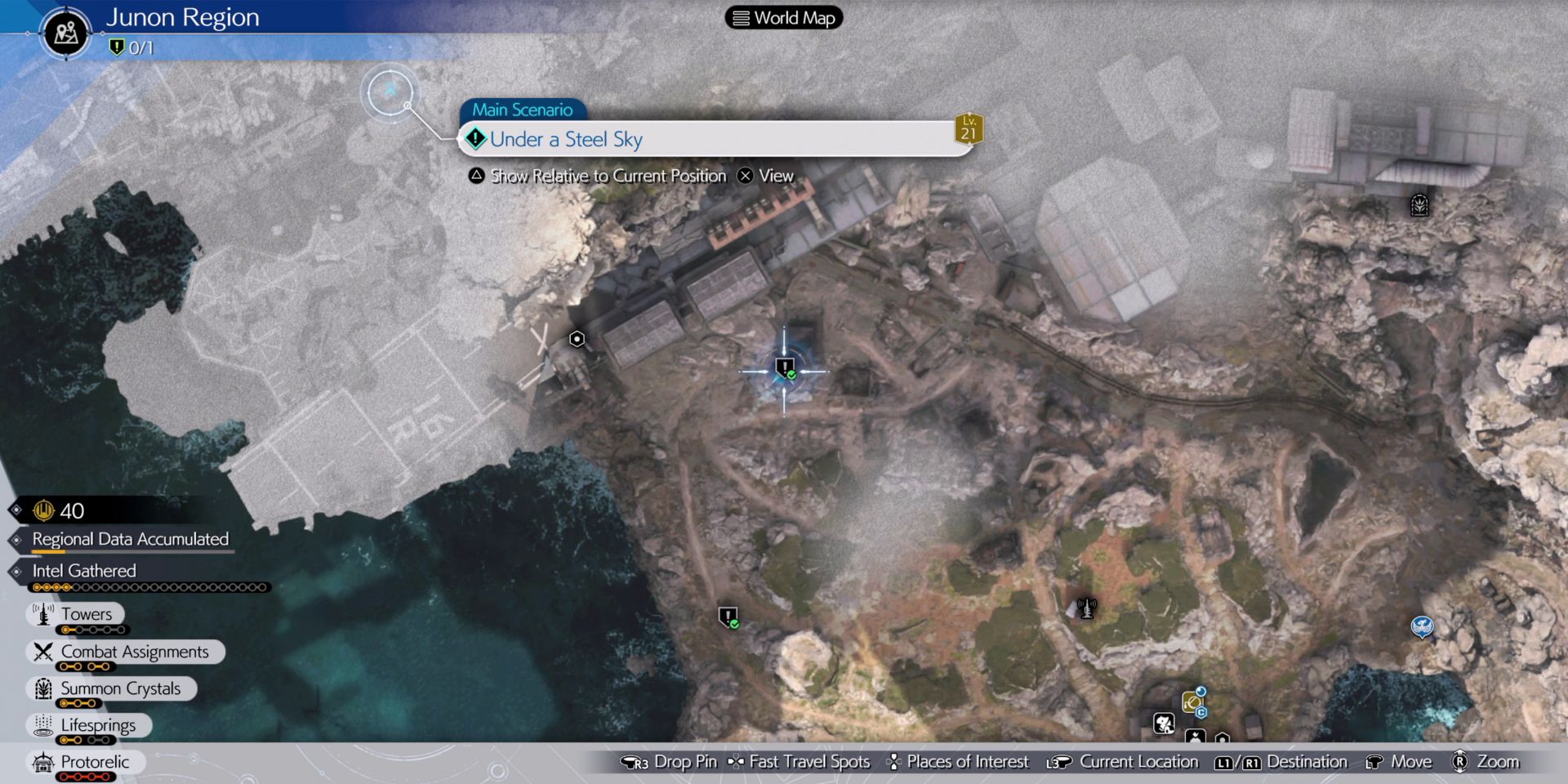Click Current Location in the bottom bar
This screenshot has width=1568, height=784.
tap(1139, 762)
